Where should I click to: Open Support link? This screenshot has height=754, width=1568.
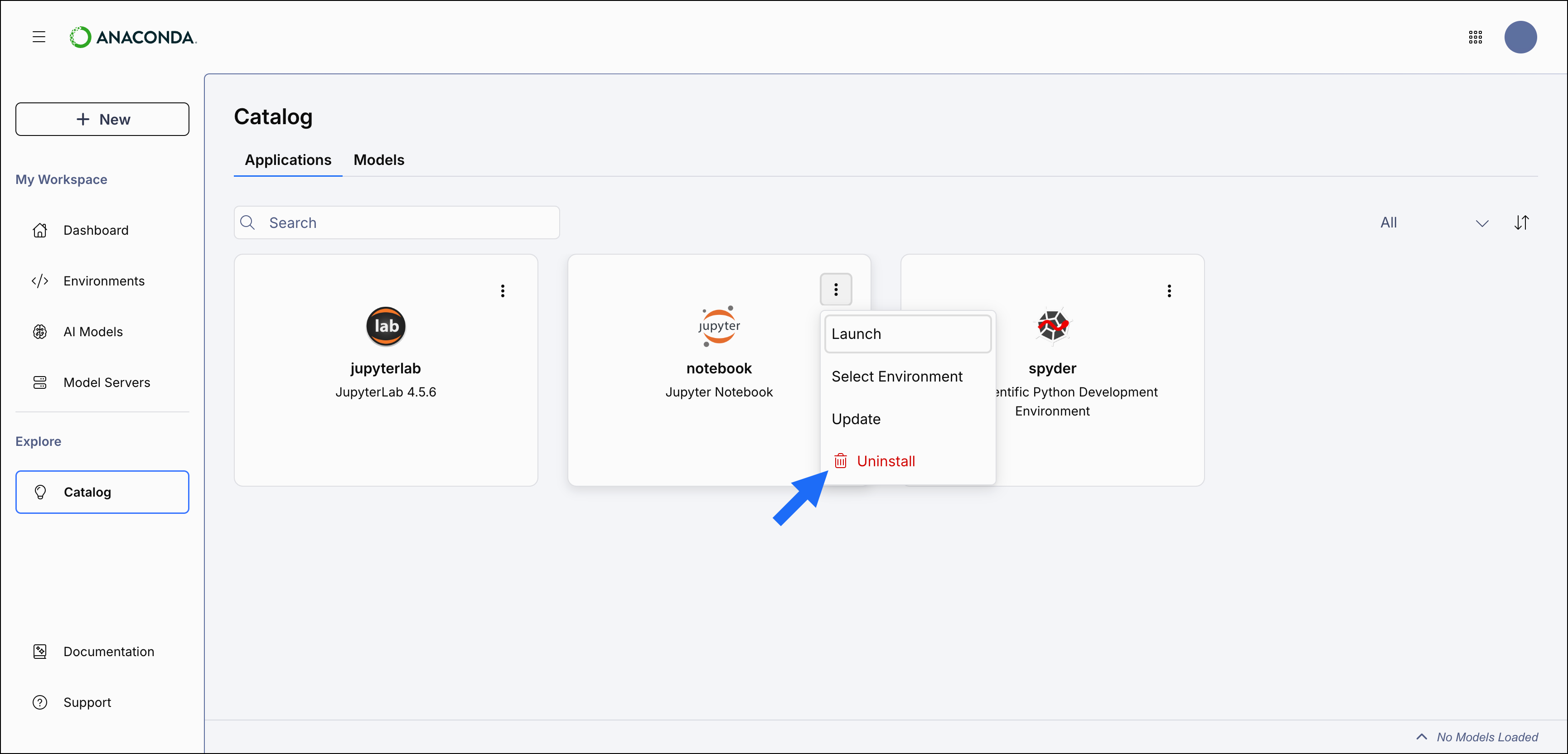click(x=102, y=702)
